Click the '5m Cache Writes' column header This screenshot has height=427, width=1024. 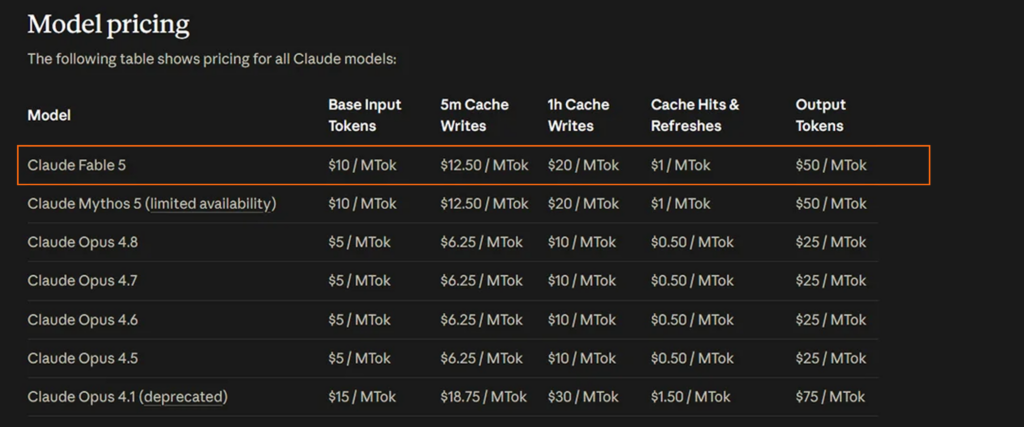click(x=474, y=116)
